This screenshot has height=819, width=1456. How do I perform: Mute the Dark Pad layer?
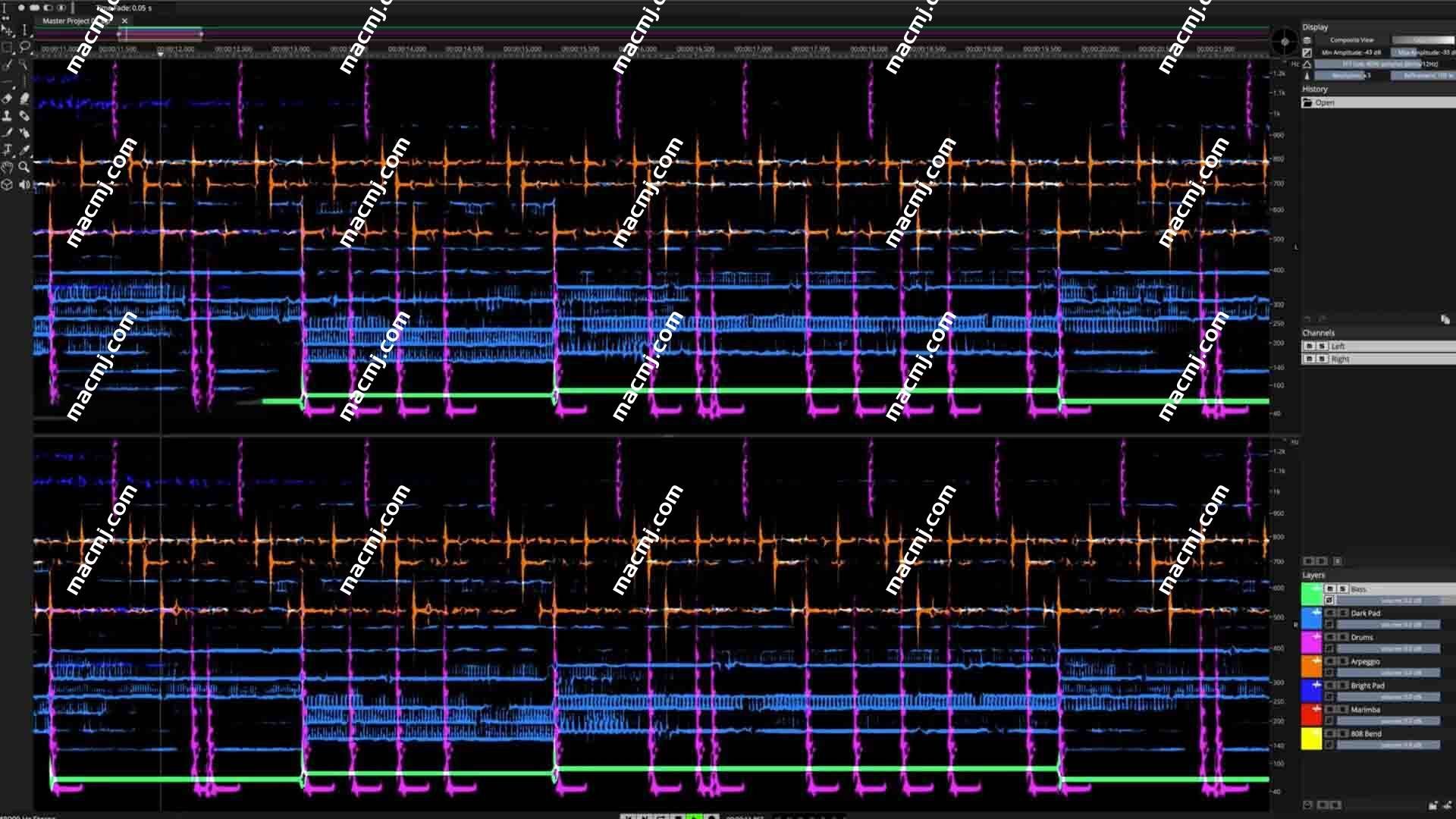[1330, 613]
